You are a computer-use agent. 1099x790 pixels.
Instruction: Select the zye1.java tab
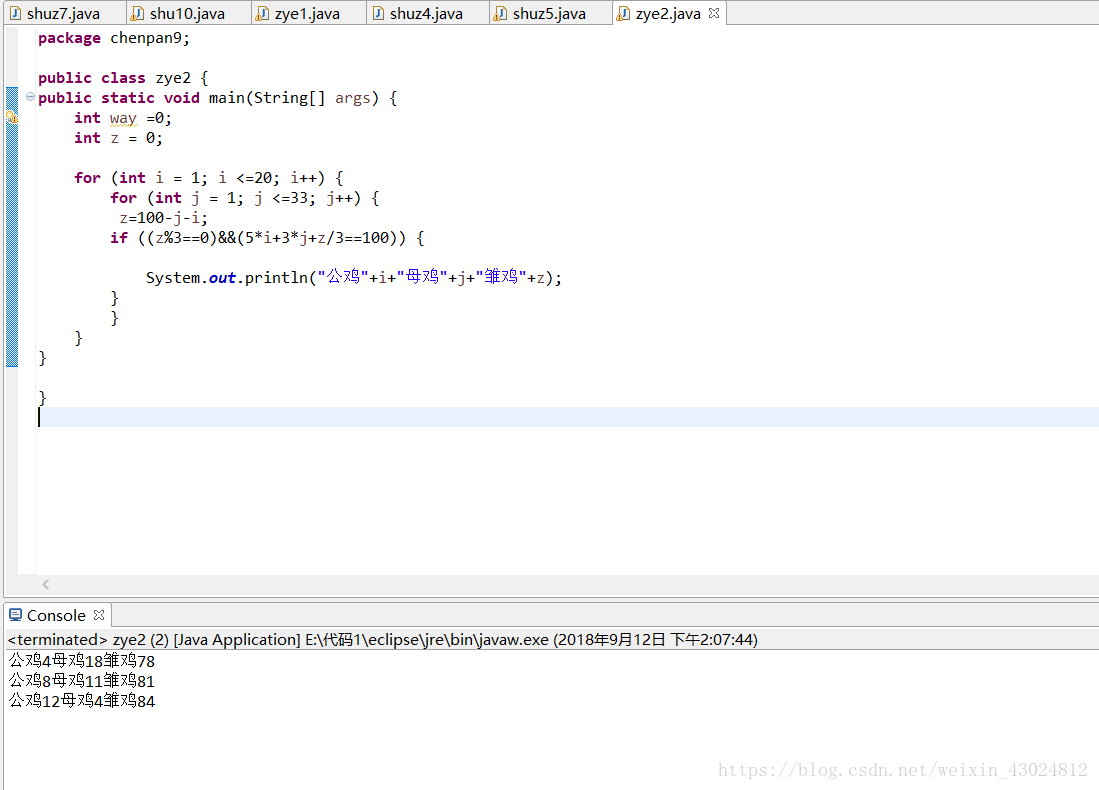[307, 13]
